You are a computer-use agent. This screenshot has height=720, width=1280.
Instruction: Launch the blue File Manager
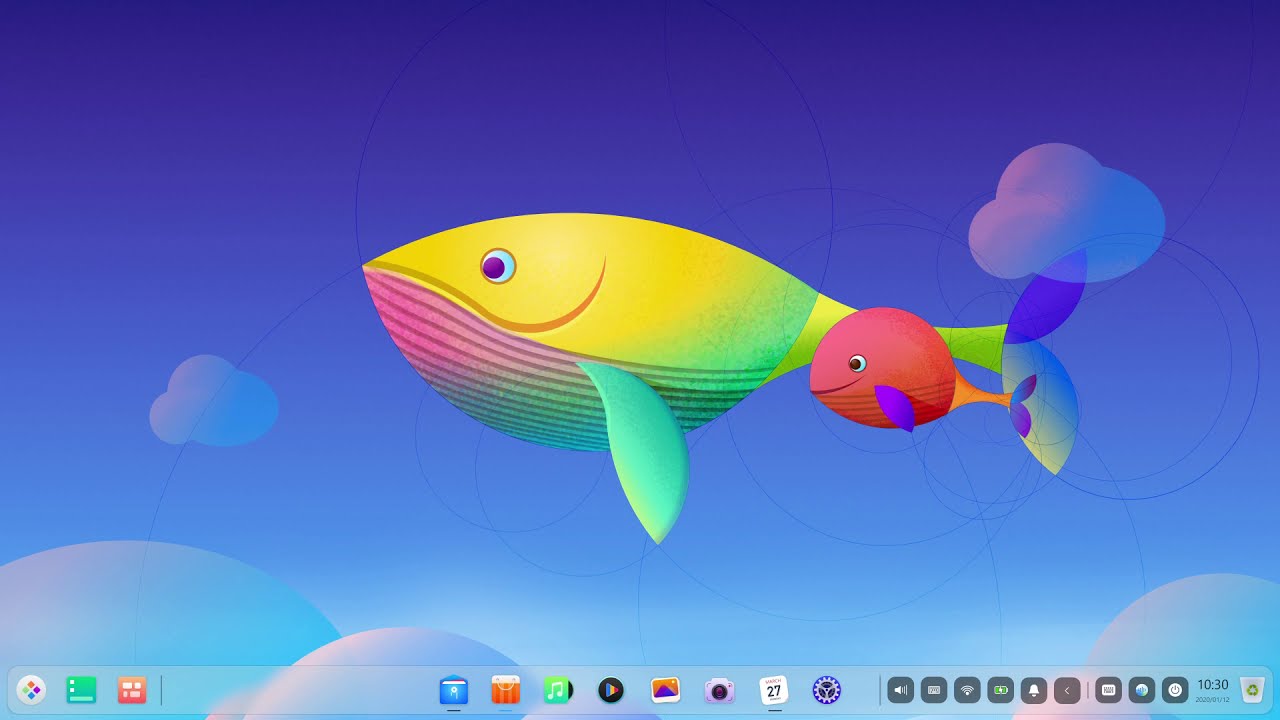click(x=454, y=690)
